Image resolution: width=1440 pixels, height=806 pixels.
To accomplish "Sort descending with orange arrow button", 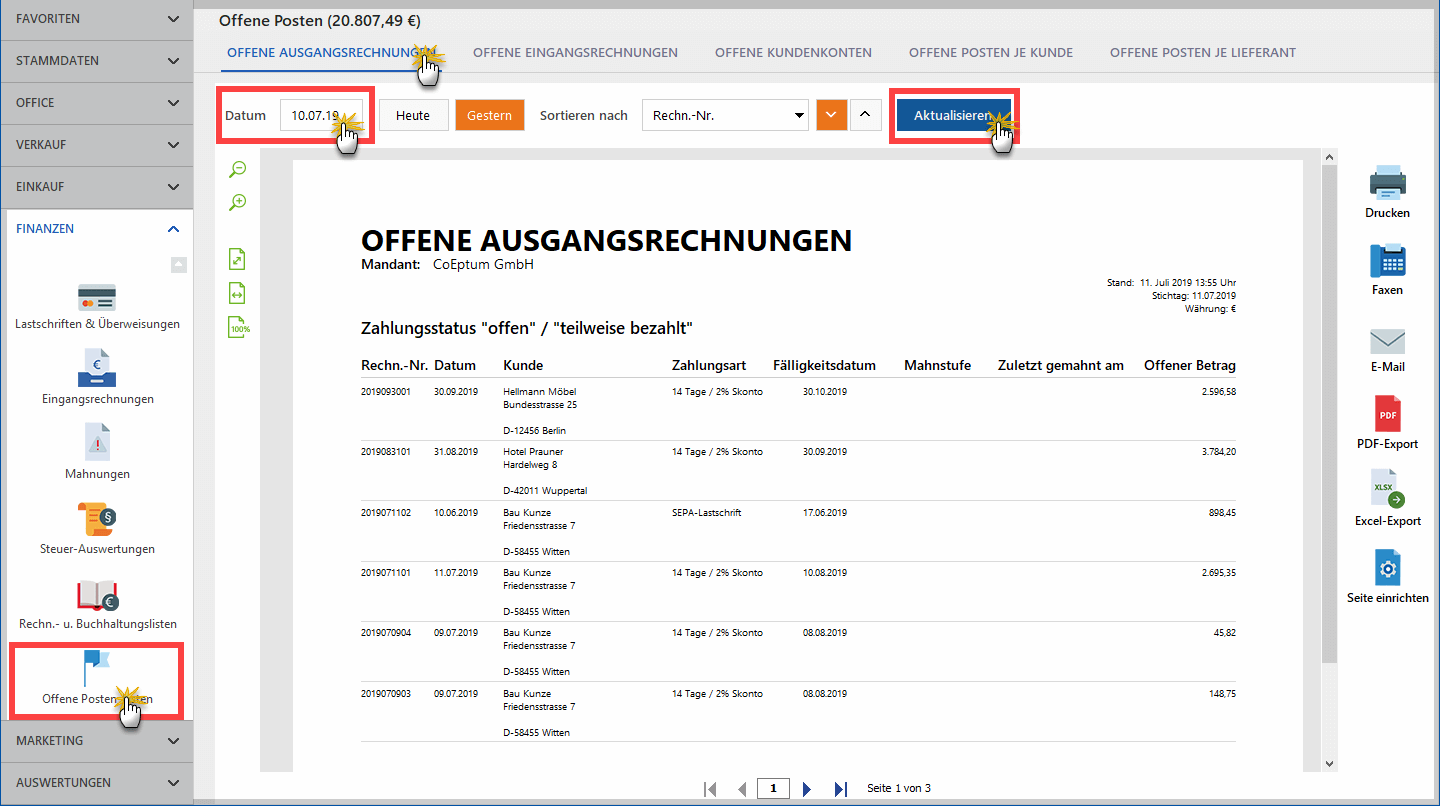I will click(x=831, y=114).
